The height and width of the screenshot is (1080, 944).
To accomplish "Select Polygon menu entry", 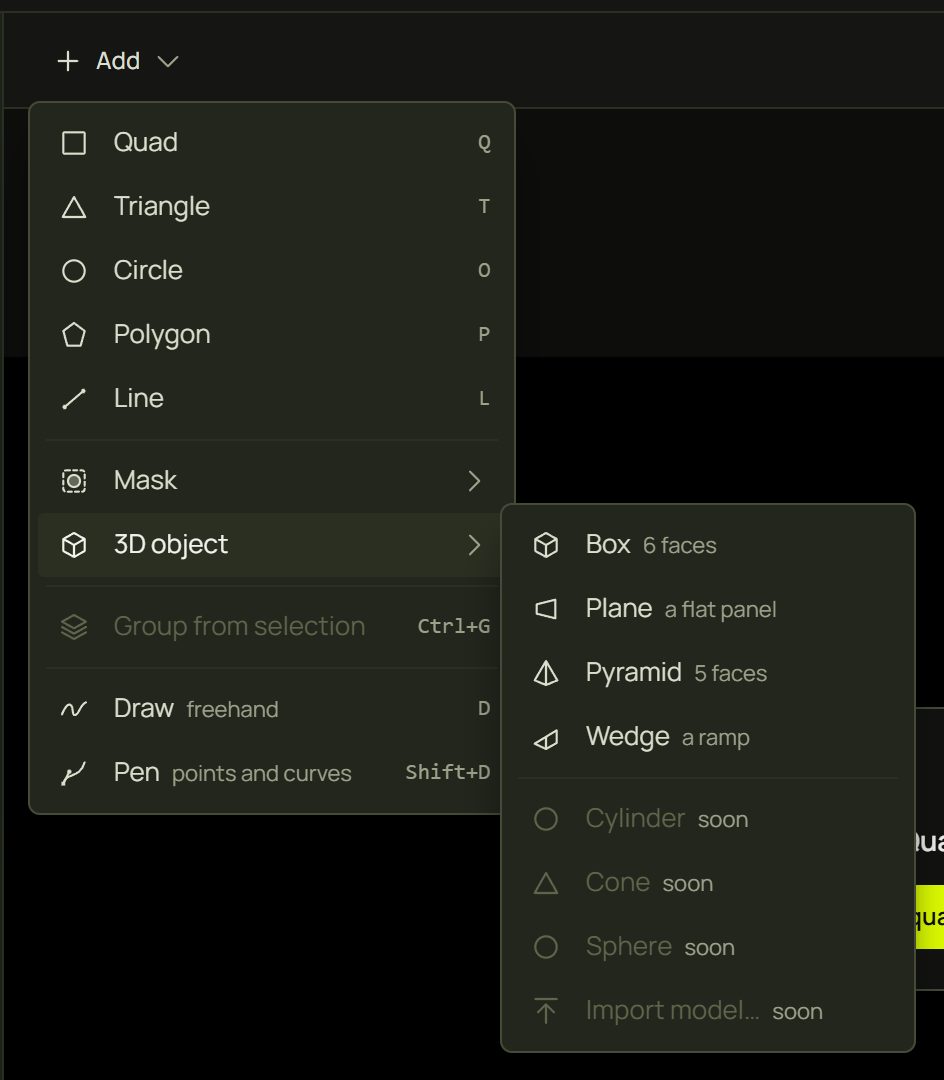I will click(272, 335).
